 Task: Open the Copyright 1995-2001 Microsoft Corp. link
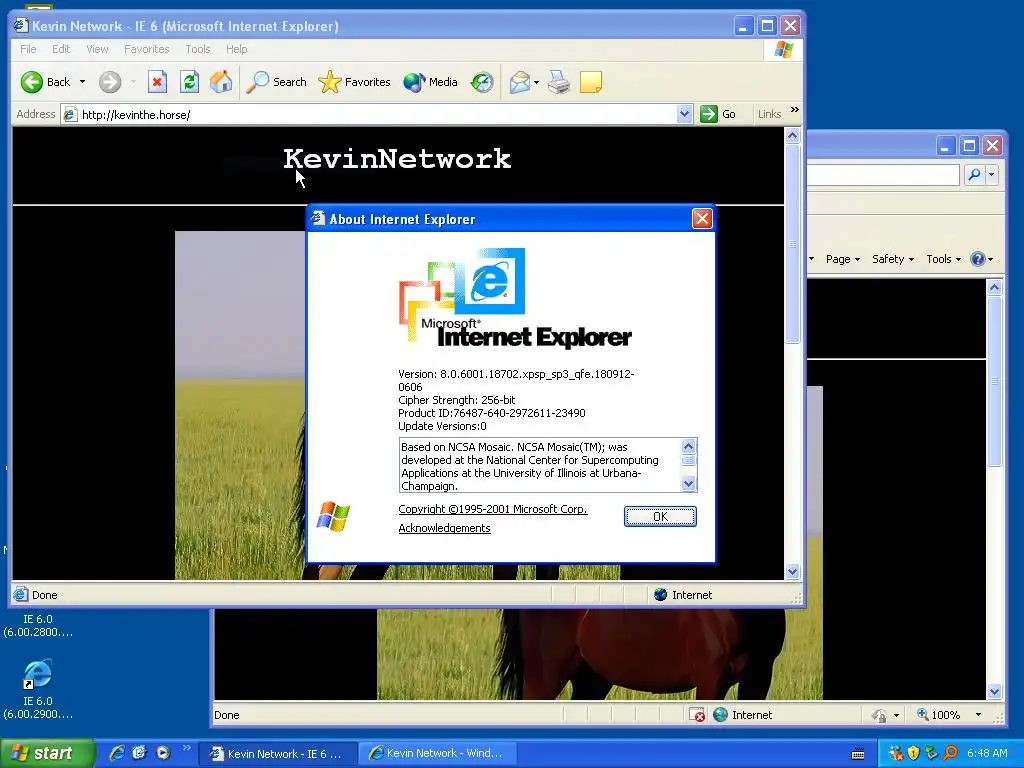[x=493, y=509]
